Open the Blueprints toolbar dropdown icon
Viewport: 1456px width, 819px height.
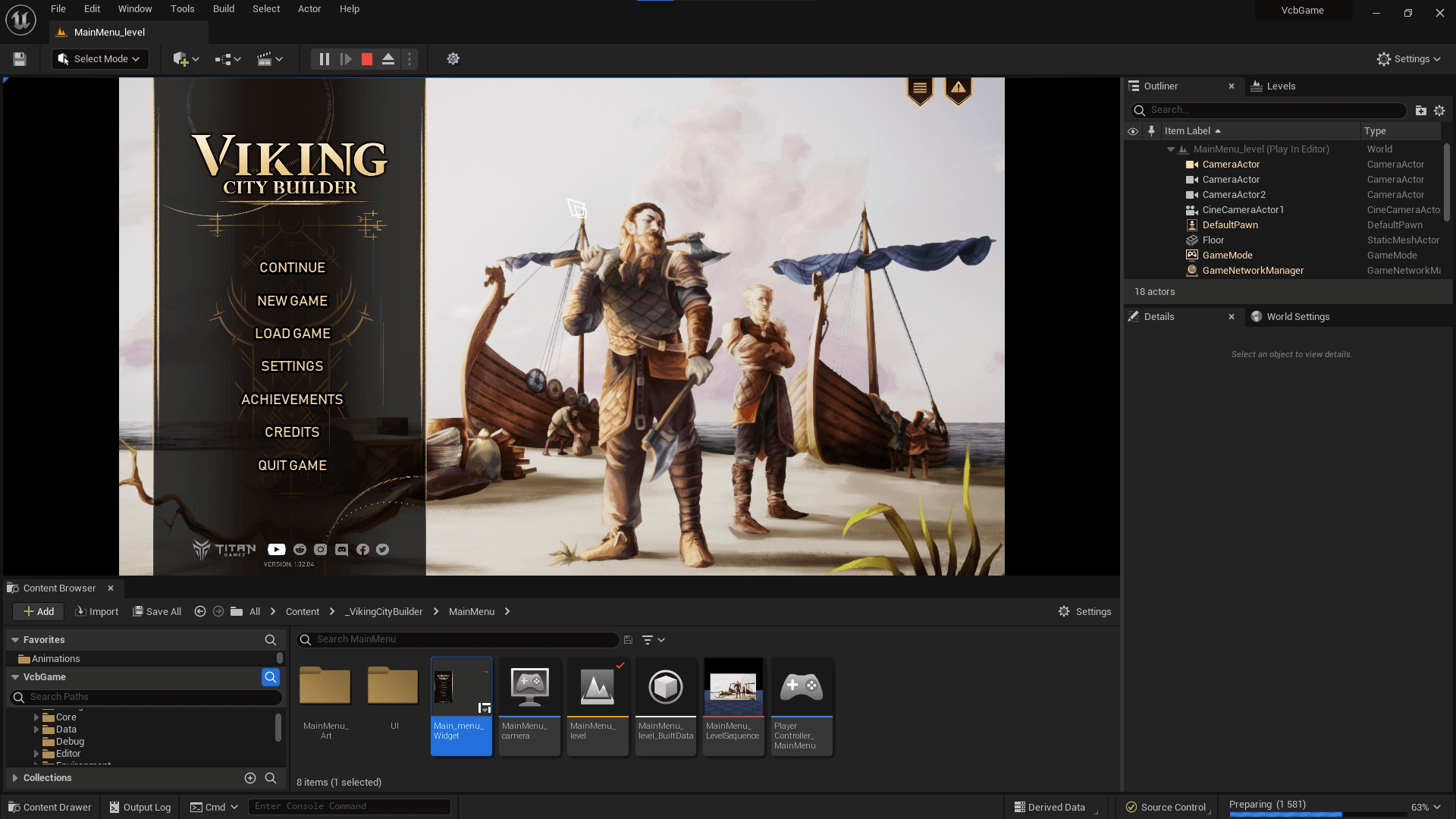227,59
